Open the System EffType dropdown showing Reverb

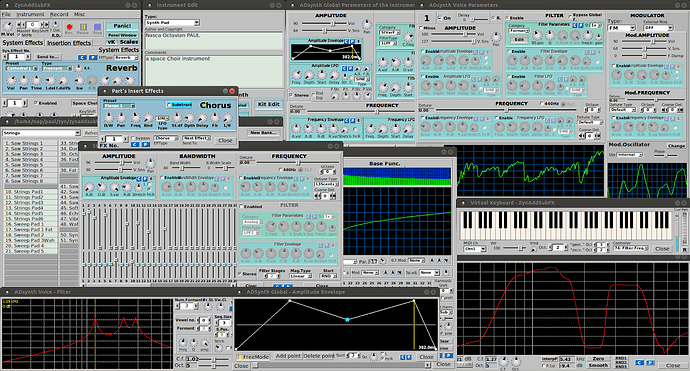pos(126,58)
